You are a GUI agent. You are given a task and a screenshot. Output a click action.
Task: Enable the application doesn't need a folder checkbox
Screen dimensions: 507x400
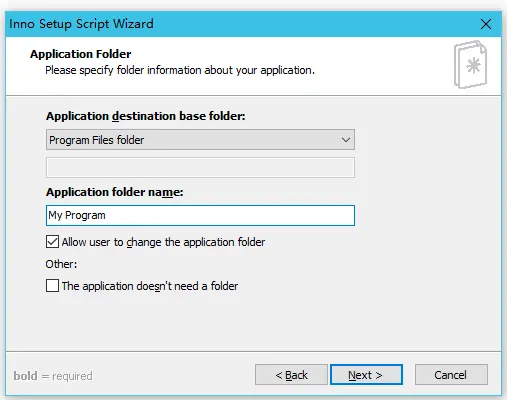click(x=52, y=286)
